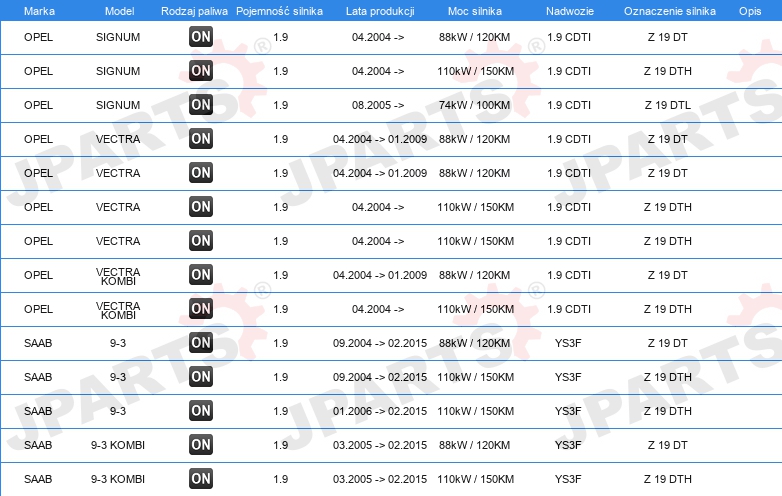Click 'Z 19 DT' in Vectra Kombi row
782x496 pixels.
668,275
